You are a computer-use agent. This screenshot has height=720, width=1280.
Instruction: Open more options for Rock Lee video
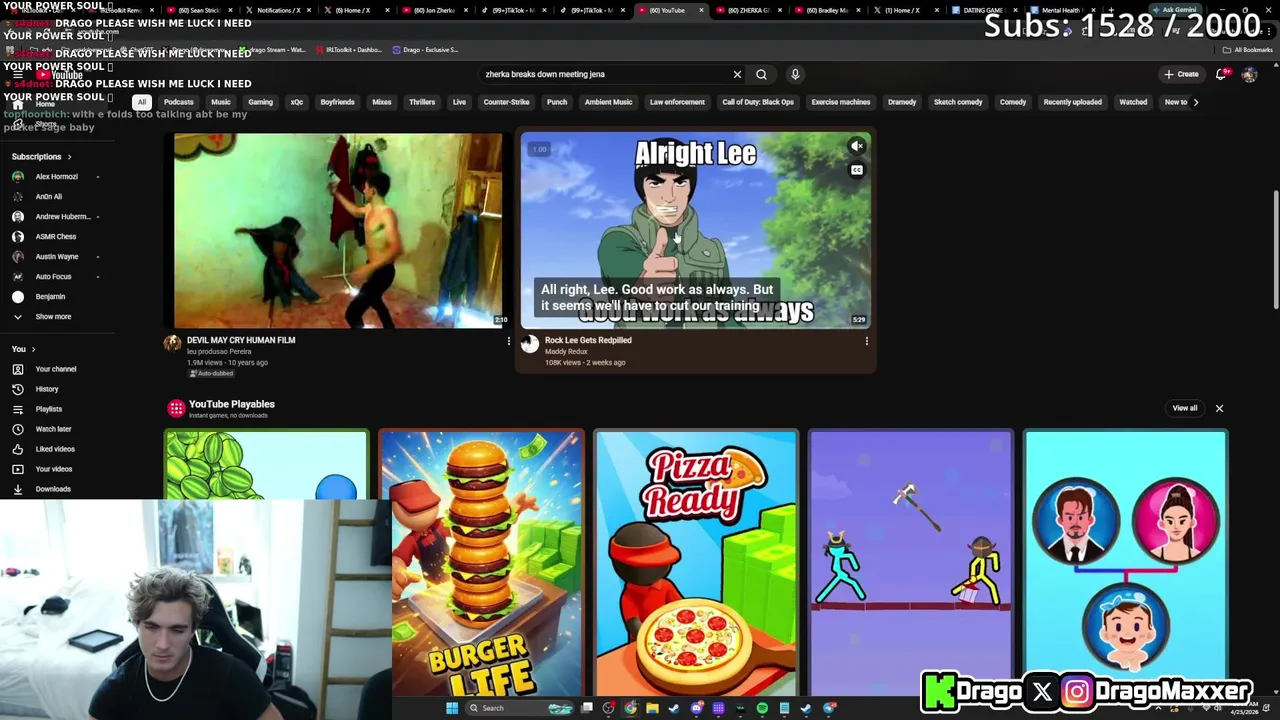[866, 341]
